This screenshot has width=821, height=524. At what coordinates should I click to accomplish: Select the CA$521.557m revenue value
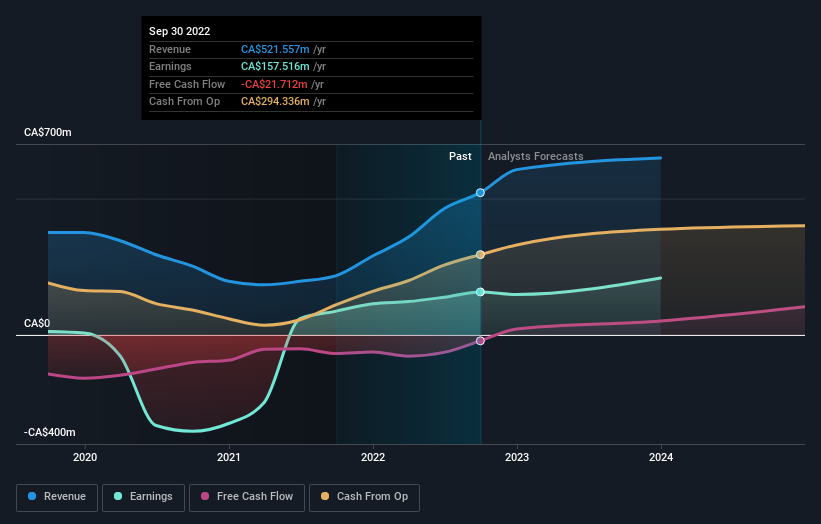click(275, 49)
